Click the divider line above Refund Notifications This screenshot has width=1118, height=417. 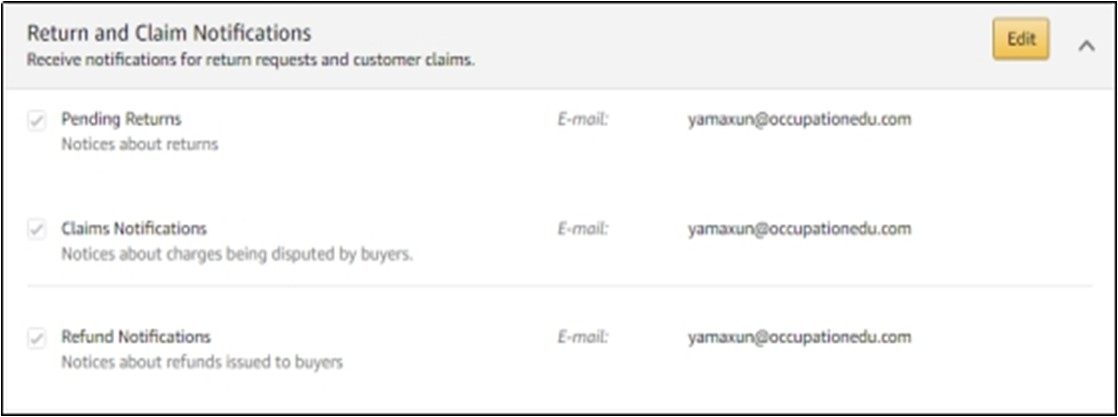(560, 287)
